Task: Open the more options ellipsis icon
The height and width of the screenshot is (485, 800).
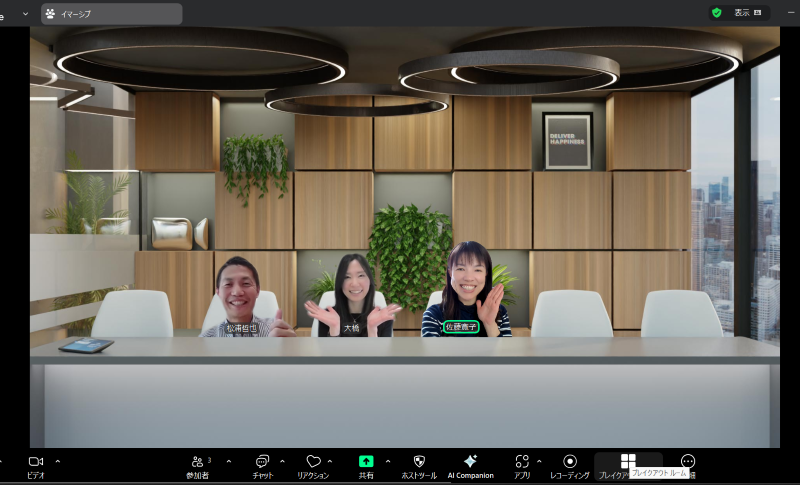Action: pos(687,461)
